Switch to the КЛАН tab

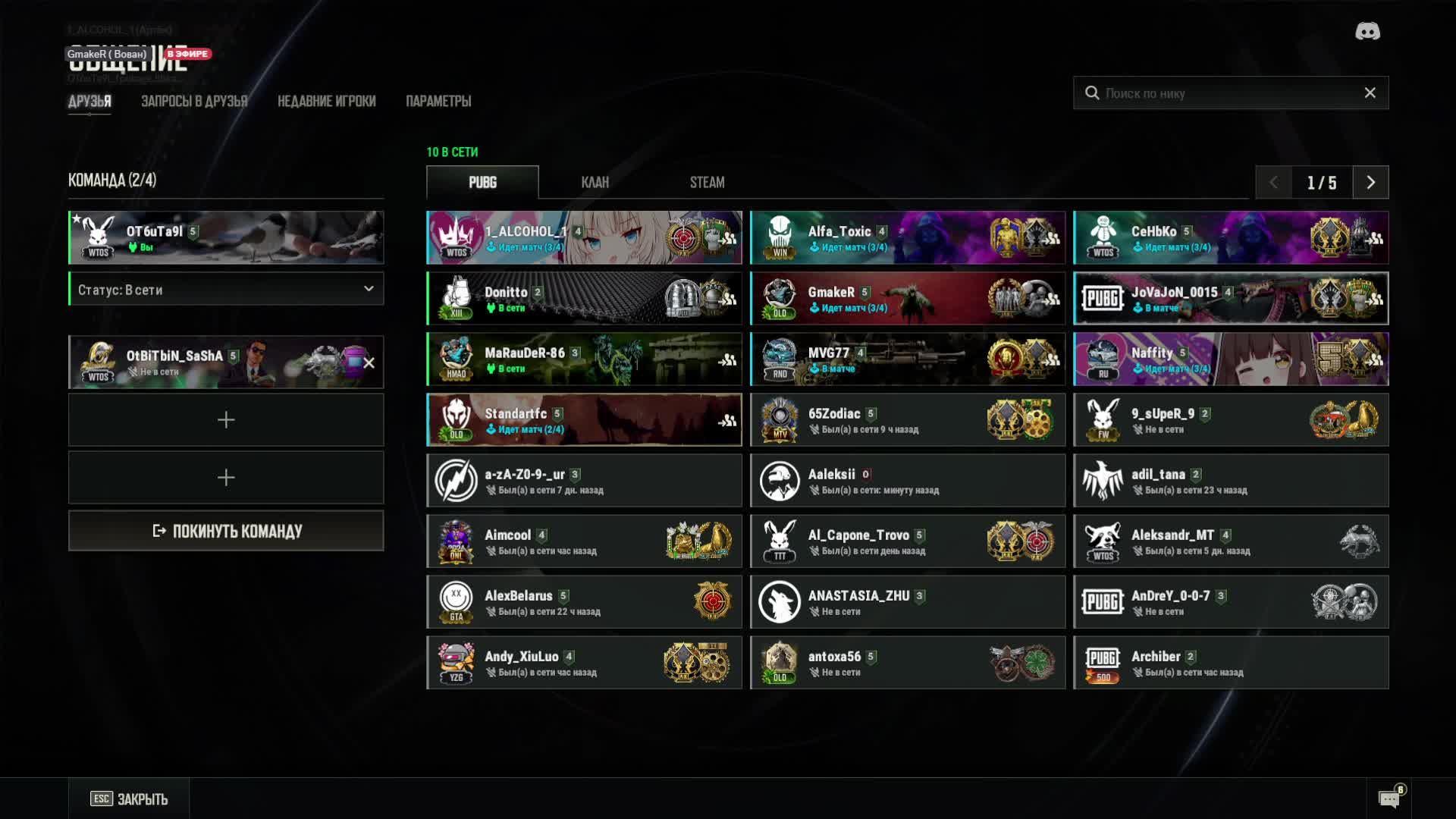595,182
